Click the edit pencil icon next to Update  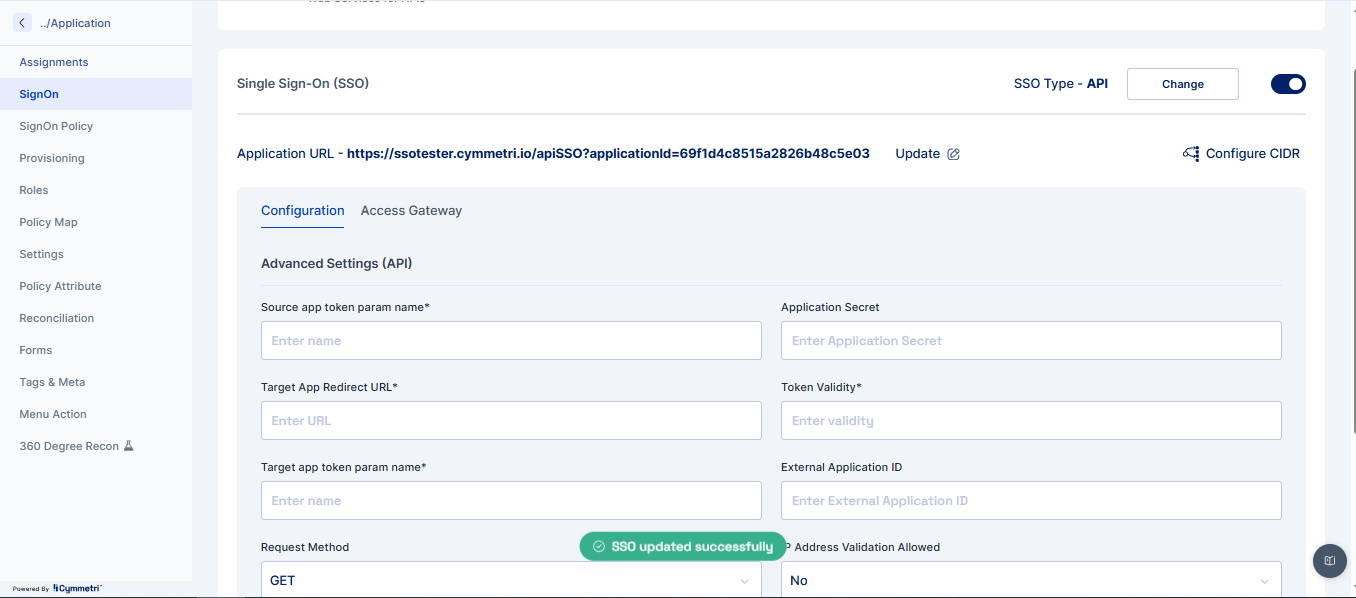point(953,154)
